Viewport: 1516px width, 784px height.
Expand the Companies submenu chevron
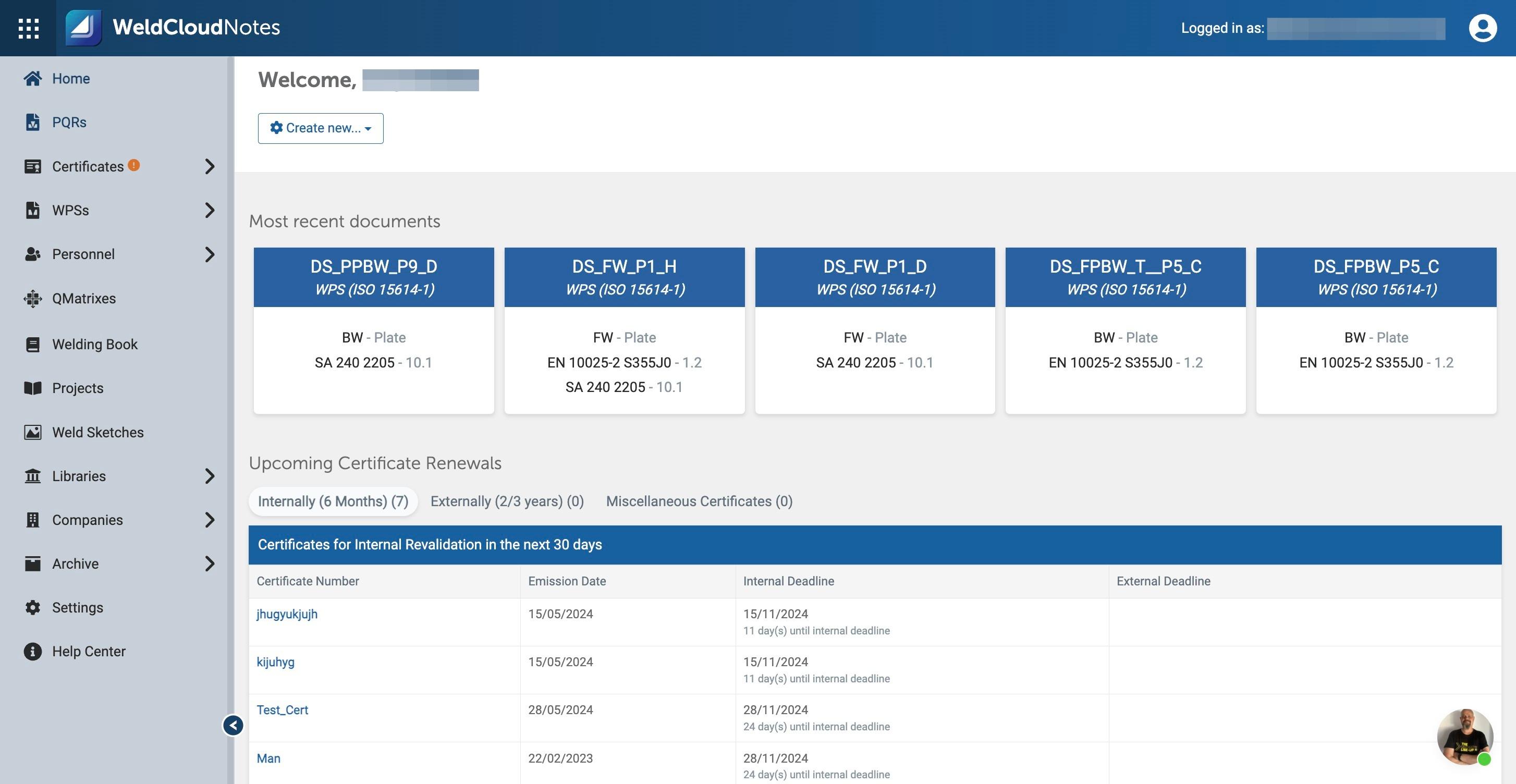pyautogui.click(x=210, y=520)
